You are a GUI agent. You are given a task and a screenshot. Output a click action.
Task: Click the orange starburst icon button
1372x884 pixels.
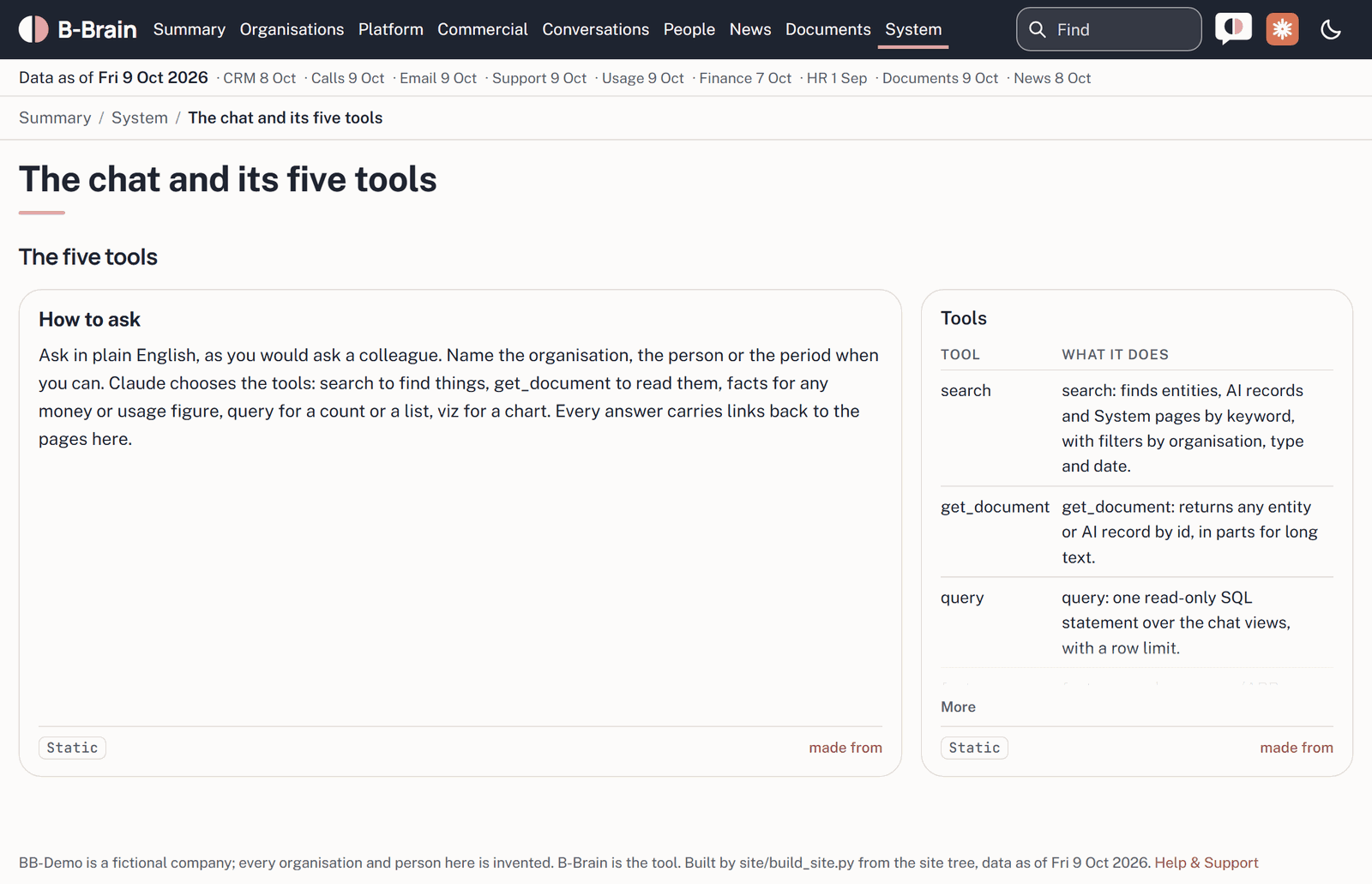pos(1282,29)
